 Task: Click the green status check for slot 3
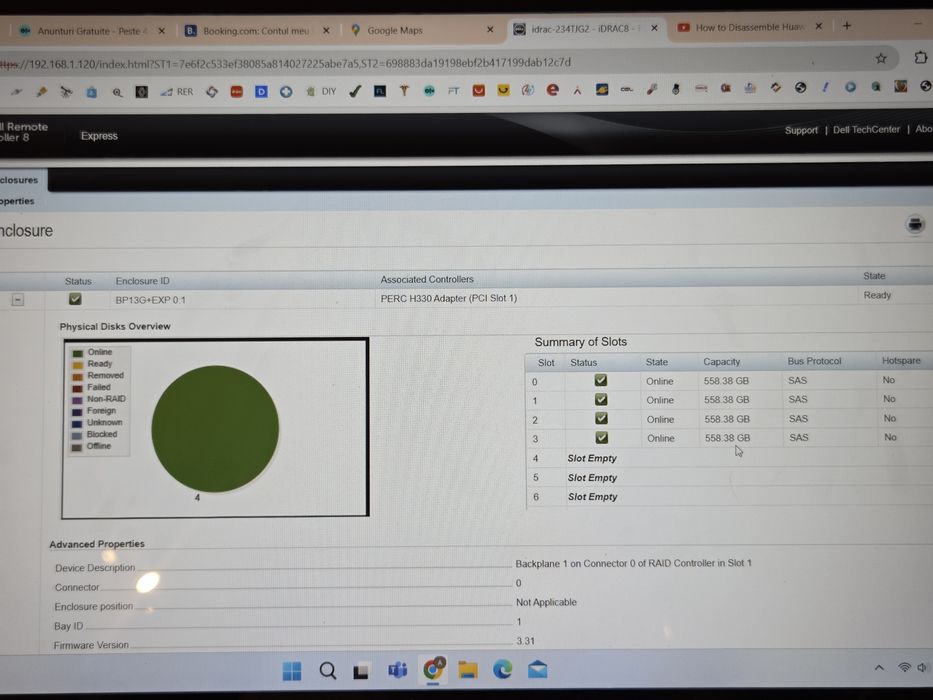(602, 438)
